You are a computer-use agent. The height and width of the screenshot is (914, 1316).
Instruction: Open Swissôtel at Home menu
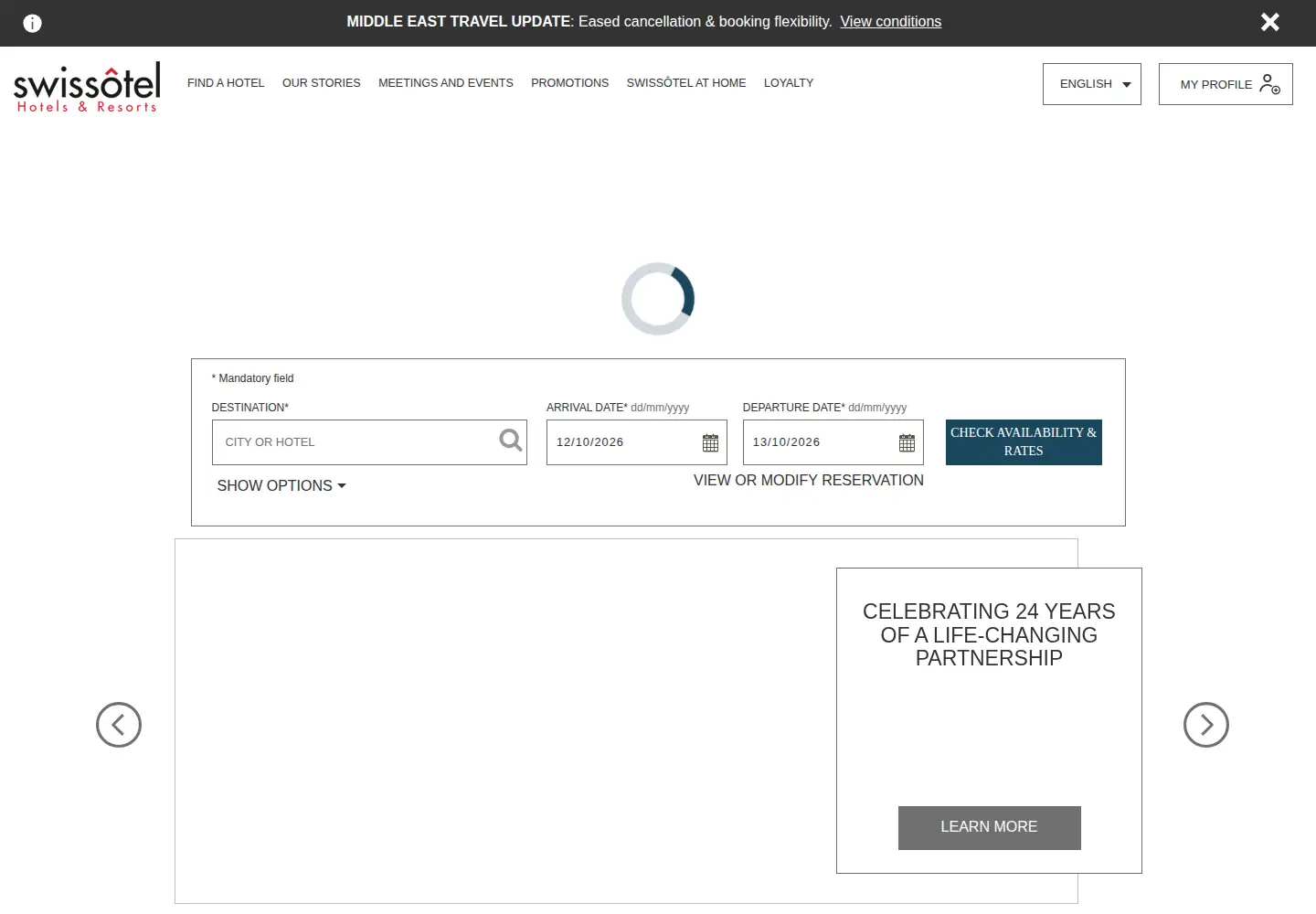tap(686, 83)
